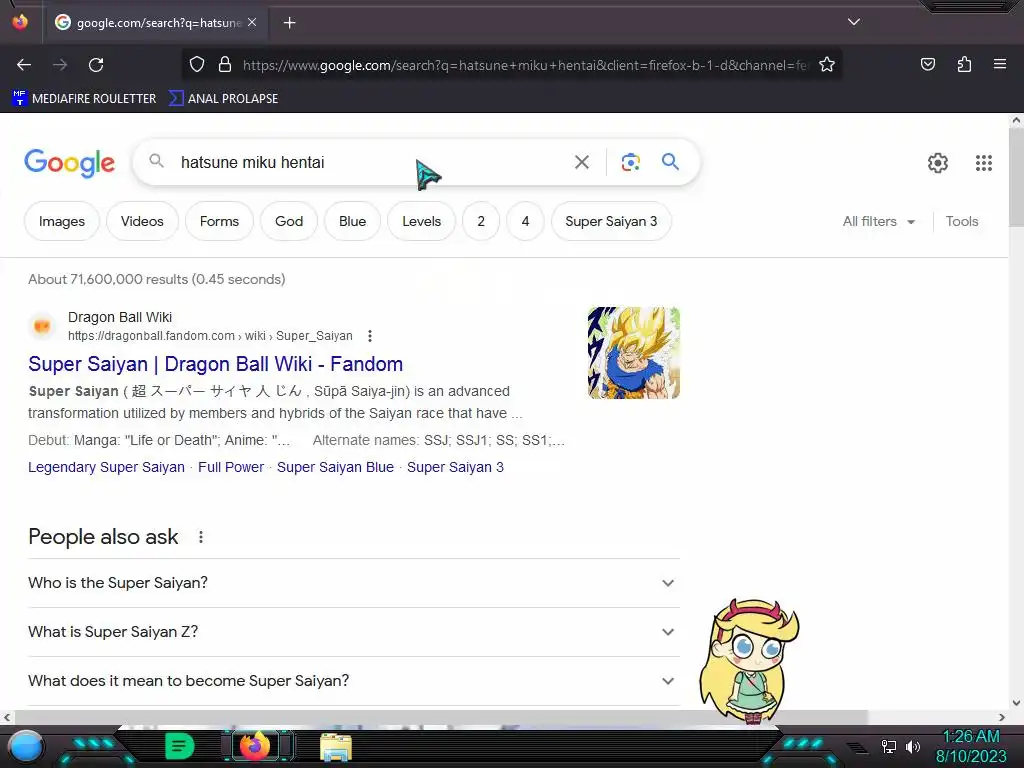Follow the Super Saiyan 3 sitelink
Viewport: 1024px width, 768px height.
point(455,467)
